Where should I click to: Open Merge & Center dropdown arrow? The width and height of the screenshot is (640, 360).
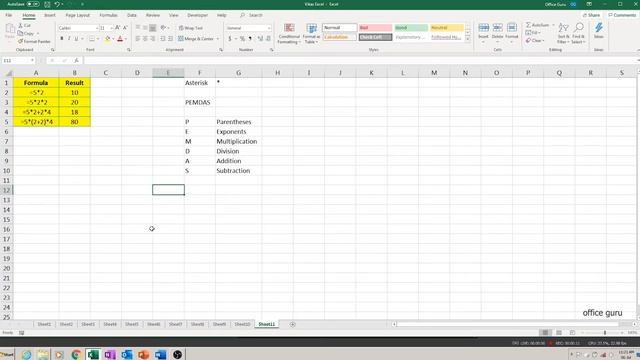(x=218, y=39)
